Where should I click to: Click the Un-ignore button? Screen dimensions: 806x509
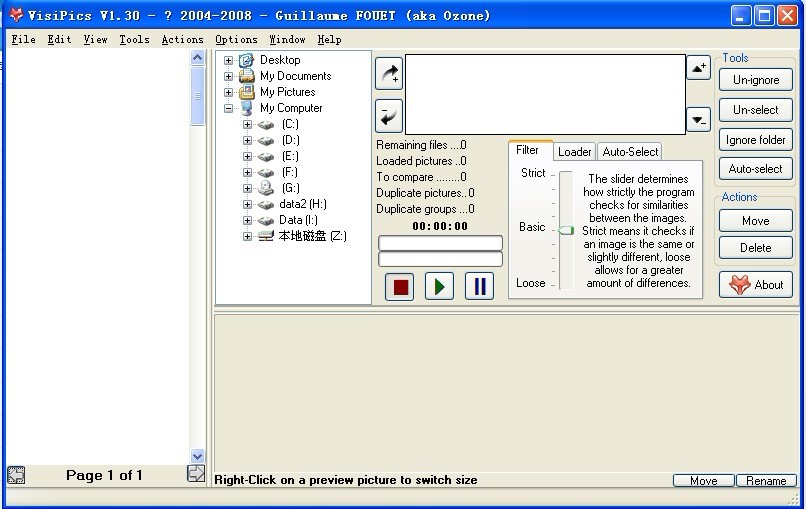[x=756, y=80]
